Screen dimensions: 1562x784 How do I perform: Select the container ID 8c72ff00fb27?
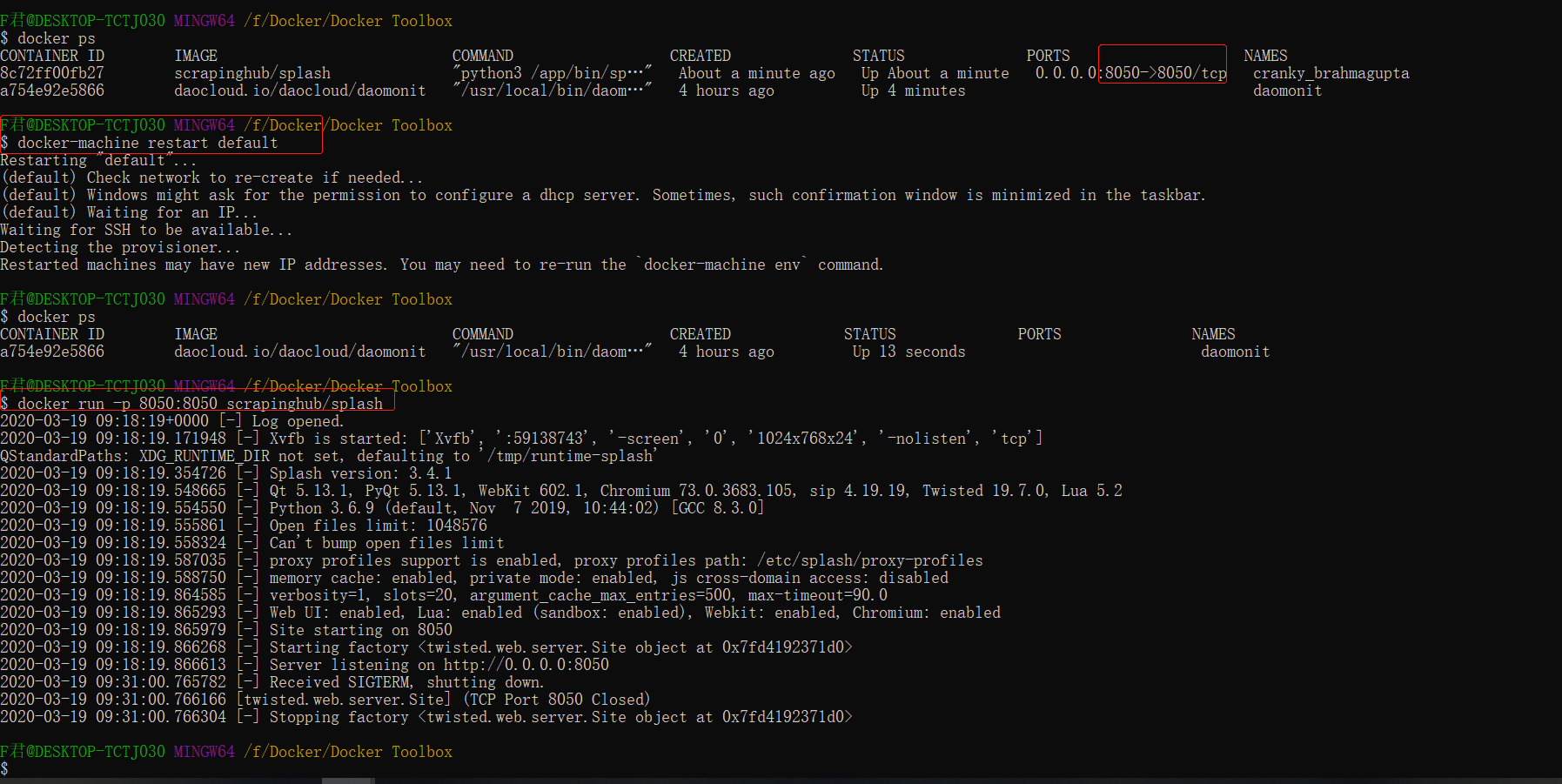(53, 73)
